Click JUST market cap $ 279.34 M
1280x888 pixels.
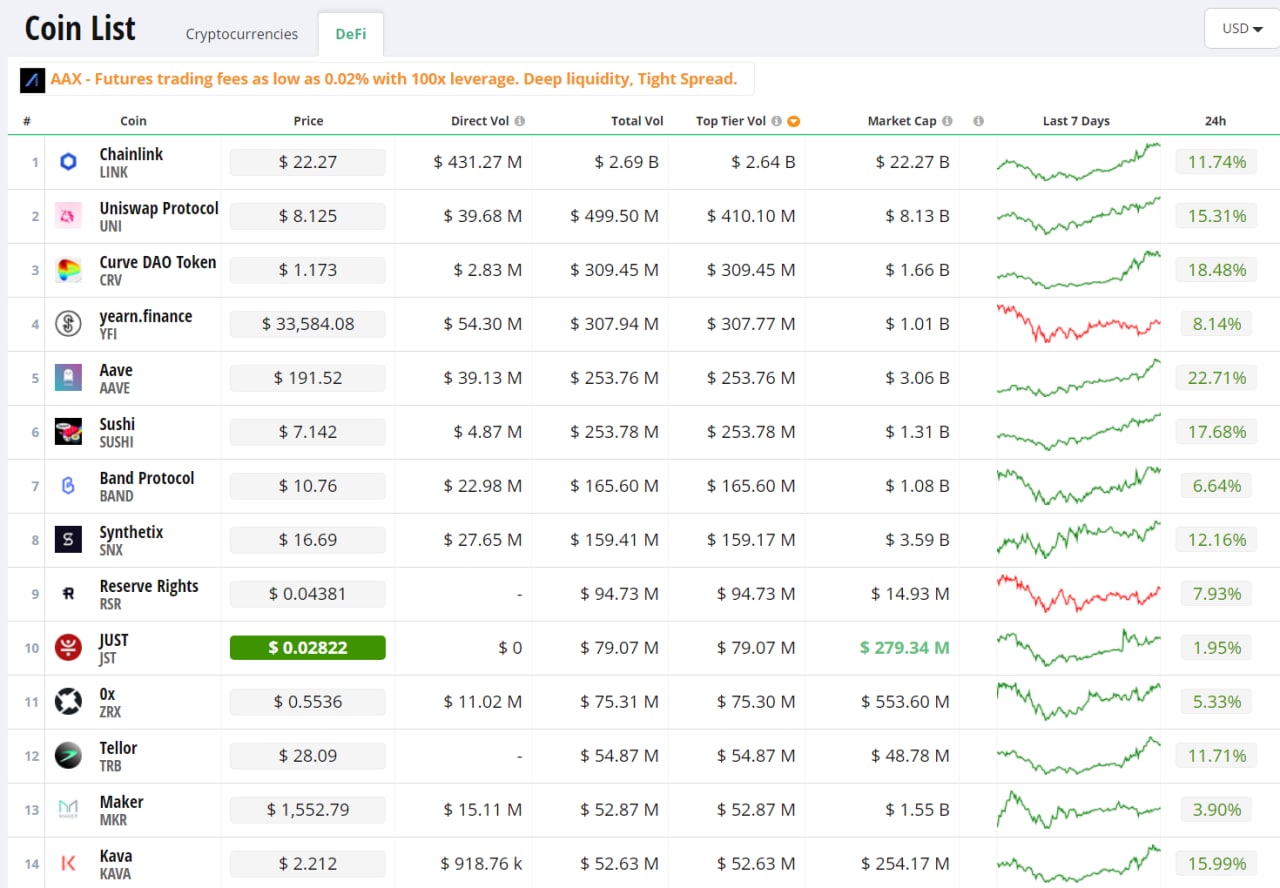tap(904, 648)
